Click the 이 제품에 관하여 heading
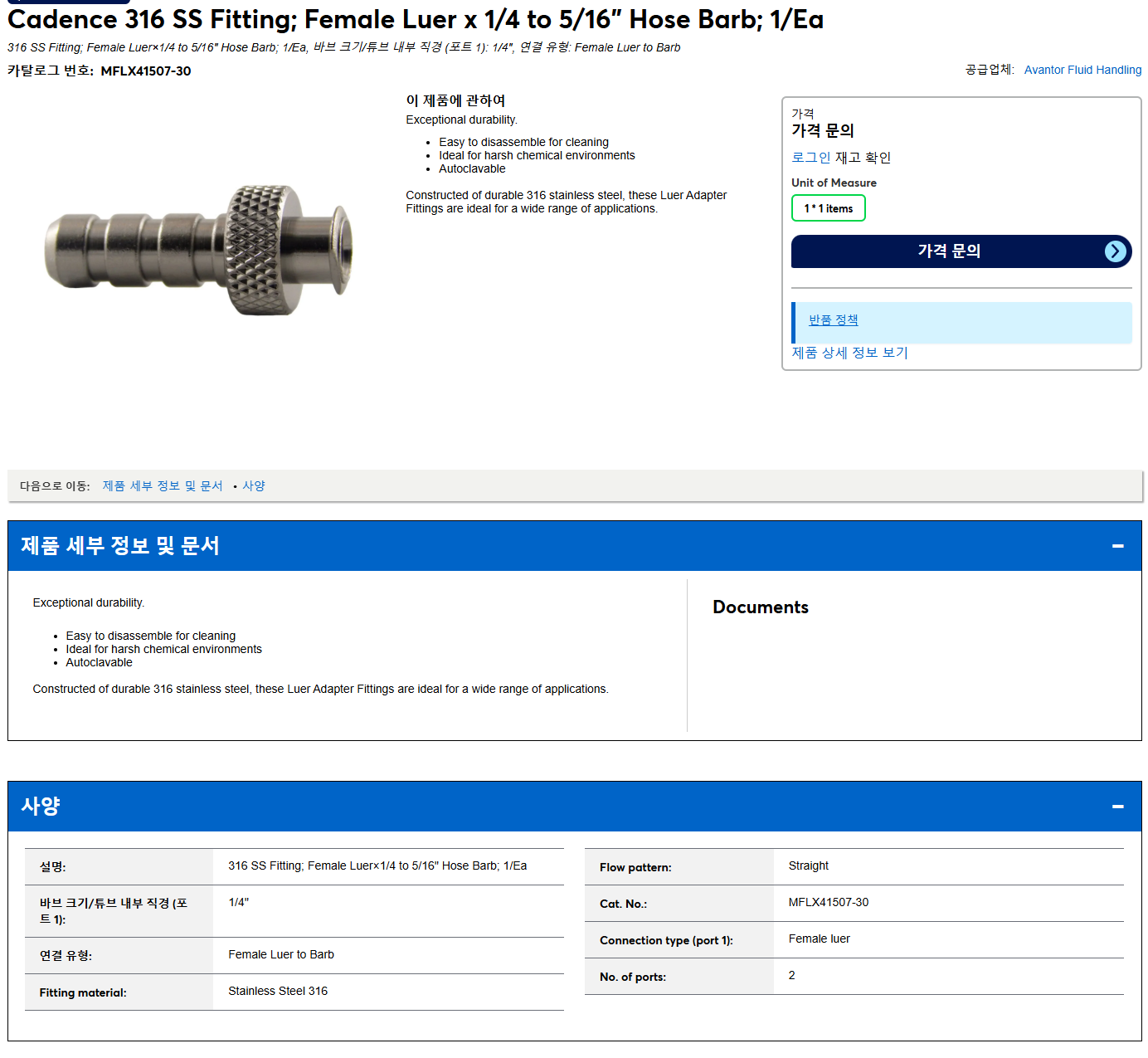 tap(455, 100)
